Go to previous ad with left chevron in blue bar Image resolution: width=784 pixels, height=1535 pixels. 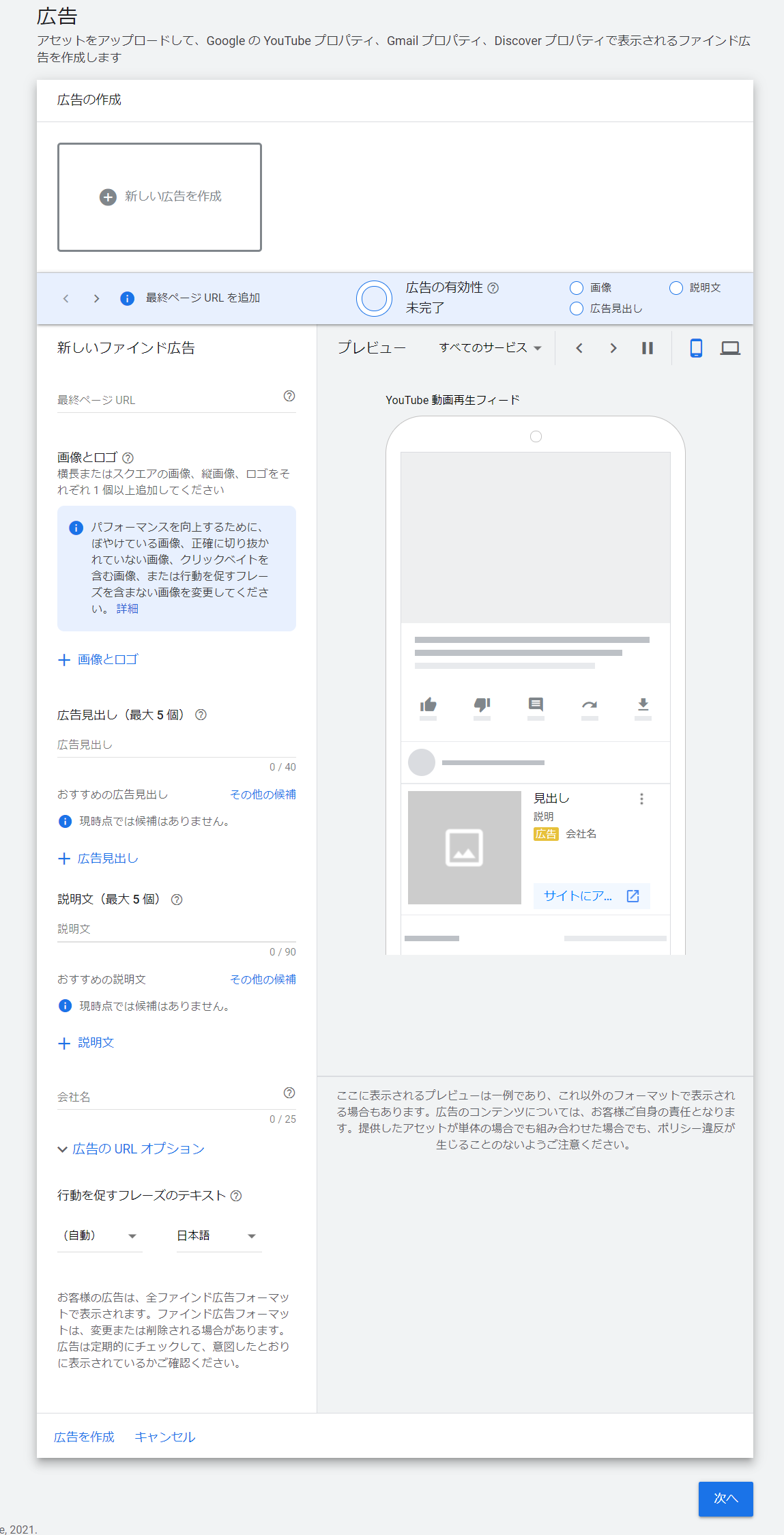tap(66, 298)
